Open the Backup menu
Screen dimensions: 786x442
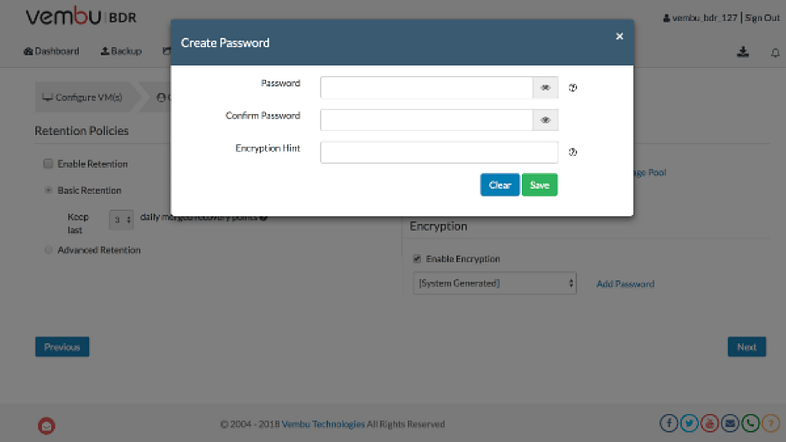pos(121,51)
